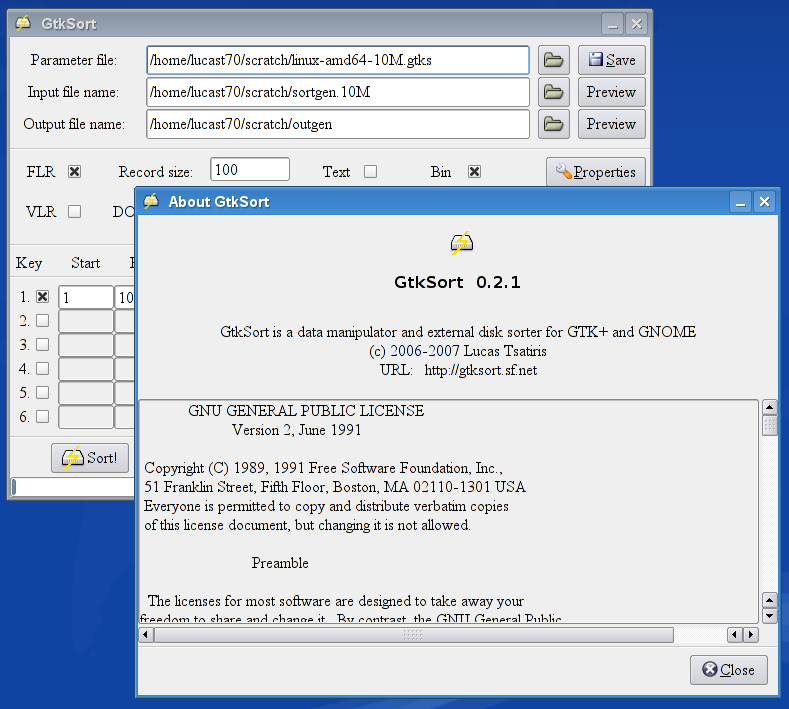Open folder browser for output file name
Image resolution: width=789 pixels, height=709 pixels.
tap(553, 124)
